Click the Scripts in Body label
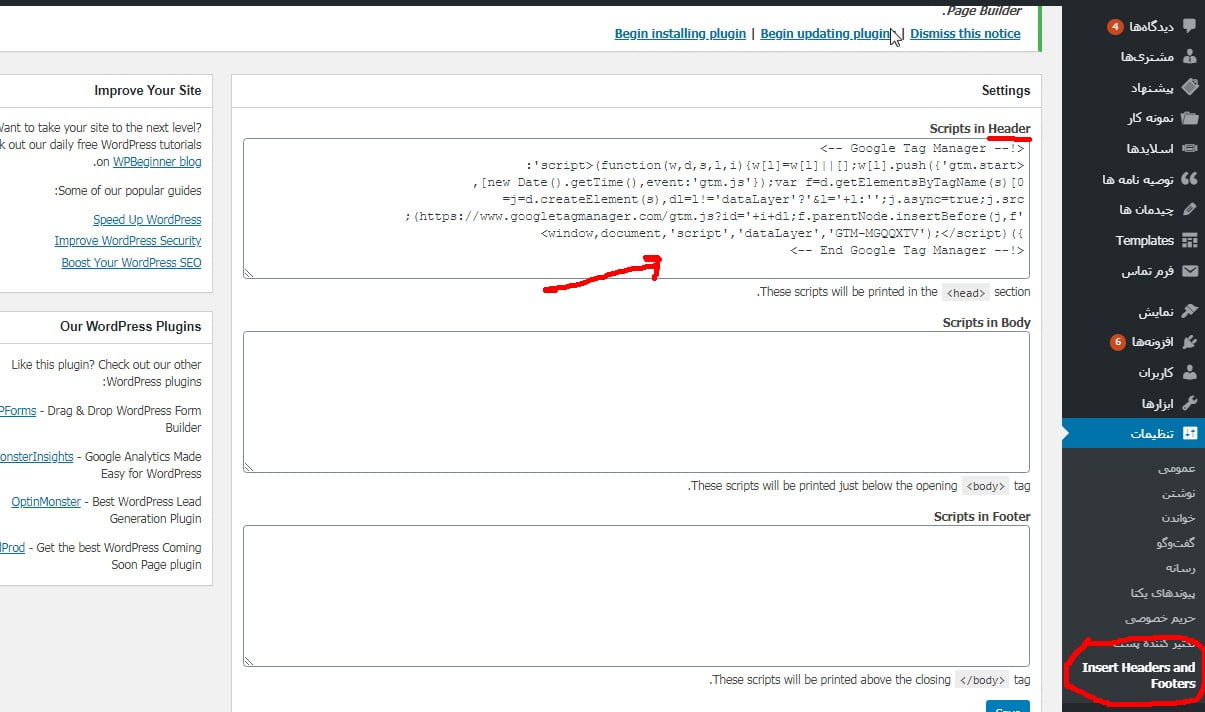 986,323
